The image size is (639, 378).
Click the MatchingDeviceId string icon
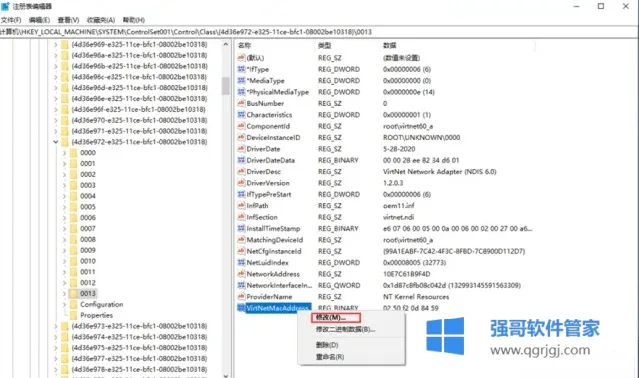coord(241,240)
